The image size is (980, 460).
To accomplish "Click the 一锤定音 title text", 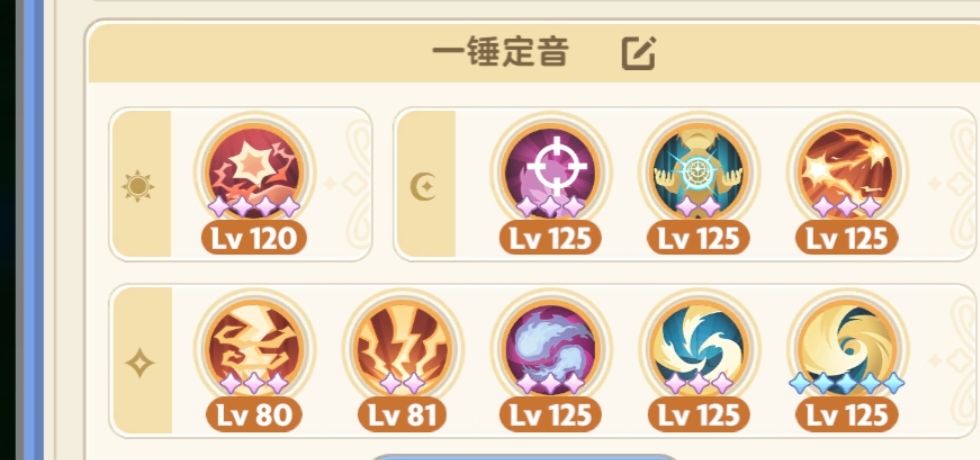I will (x=501, y=53).
